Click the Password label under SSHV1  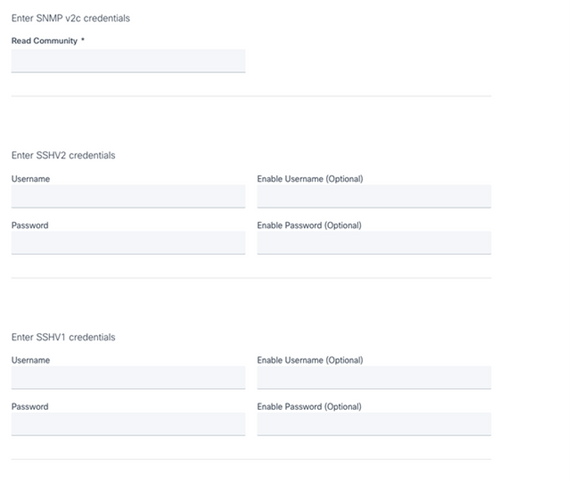[x=30, y=406]
